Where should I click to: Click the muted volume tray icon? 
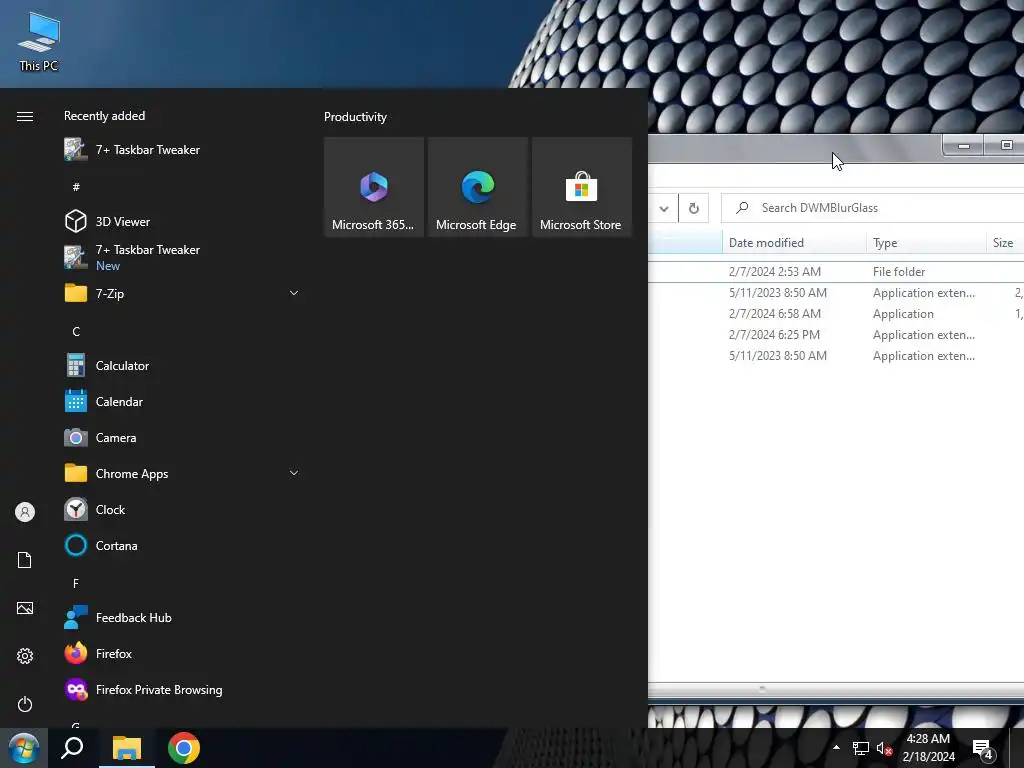click(884, 748)
